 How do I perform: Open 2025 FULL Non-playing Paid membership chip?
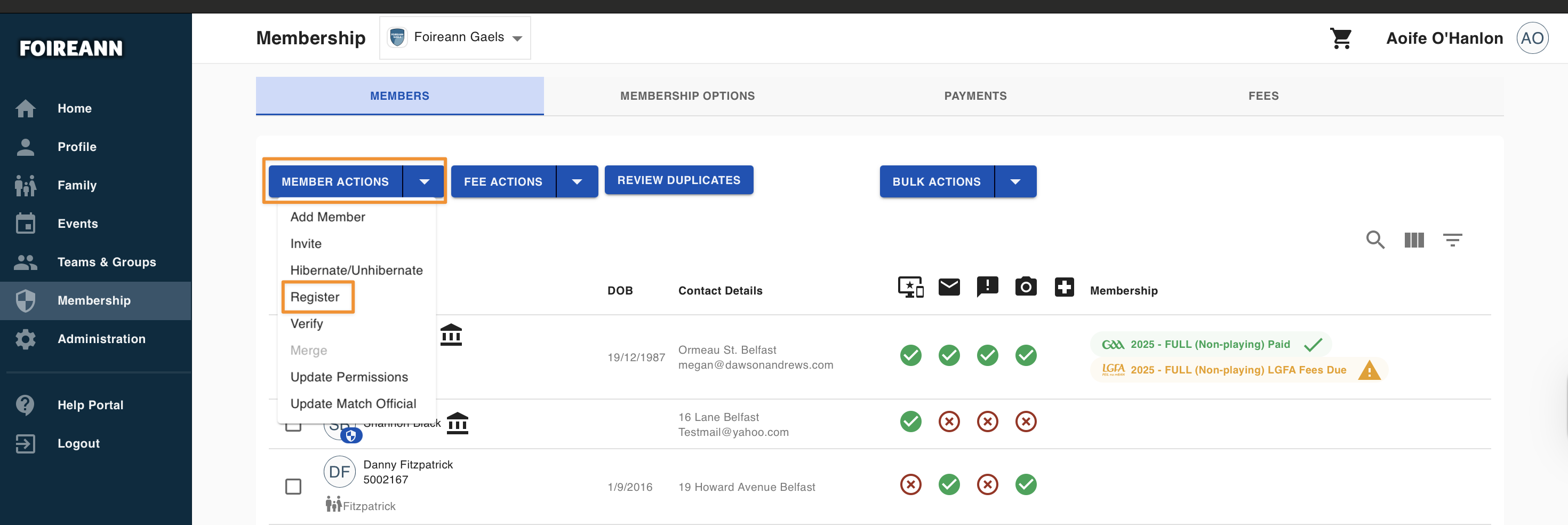(x=1210, y=345)
